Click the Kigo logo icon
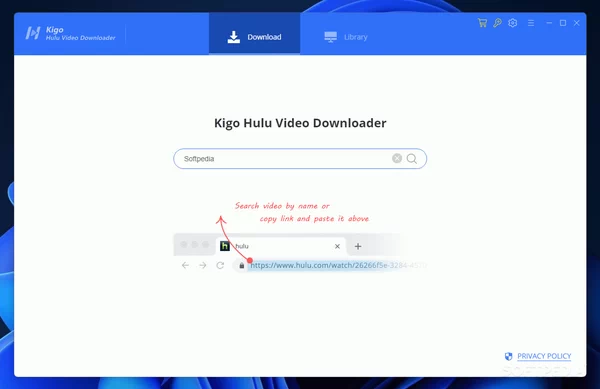Image resolution: width=600 pixels, height=389 pixels. 33,33
